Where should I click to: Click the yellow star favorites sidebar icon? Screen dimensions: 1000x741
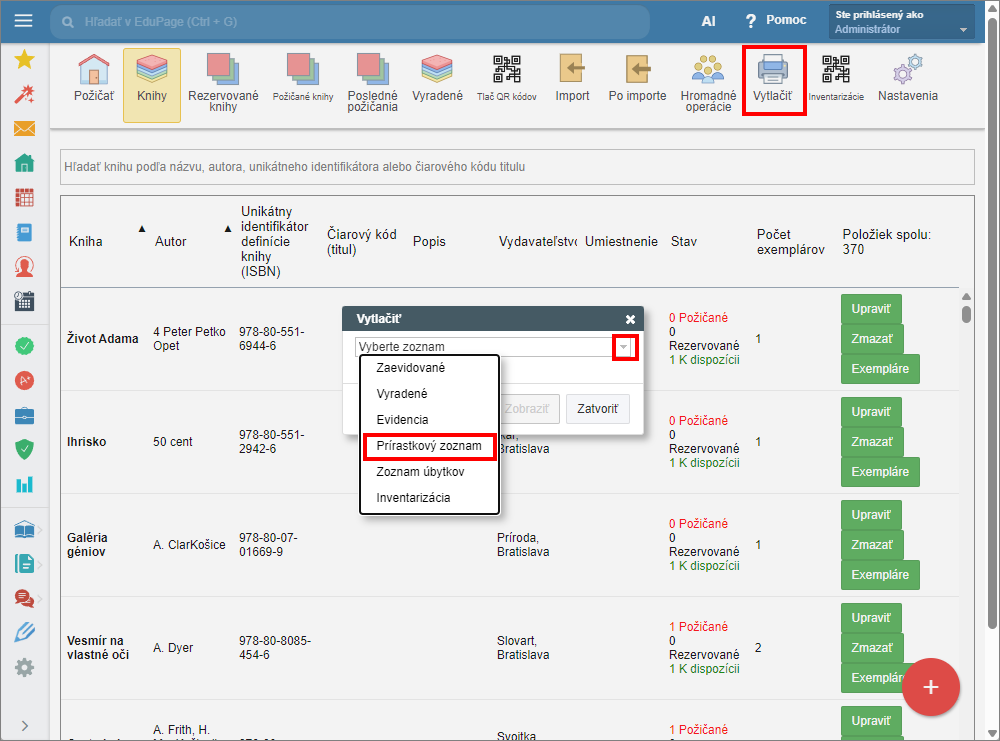[24, 60]
